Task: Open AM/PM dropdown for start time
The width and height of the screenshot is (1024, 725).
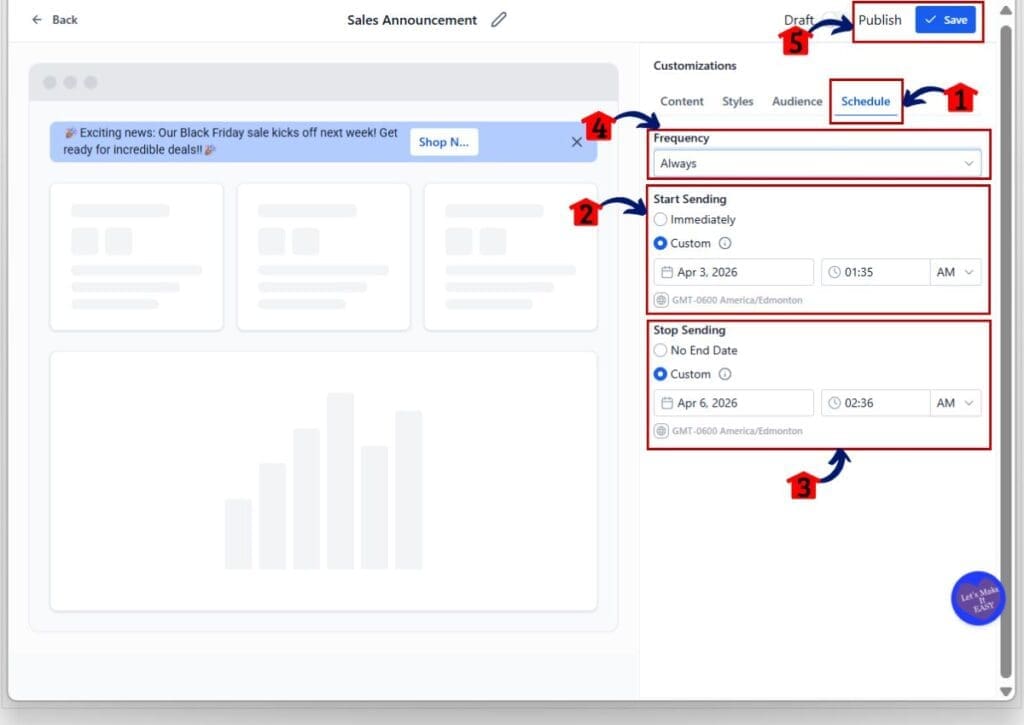Action: click(955, 272)
